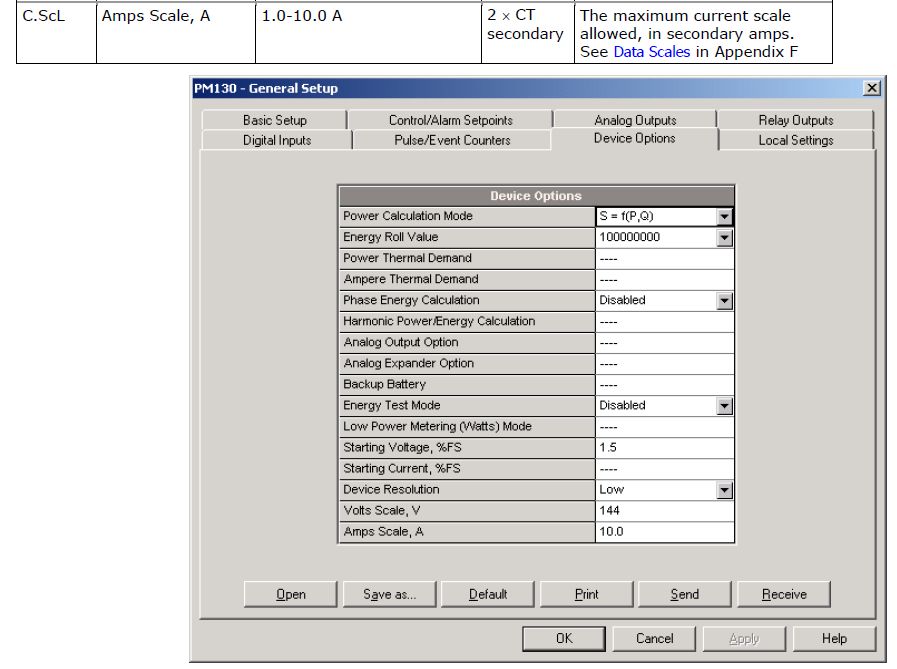
Task: Restore defaults with the Default button
Action: (488, 594)
